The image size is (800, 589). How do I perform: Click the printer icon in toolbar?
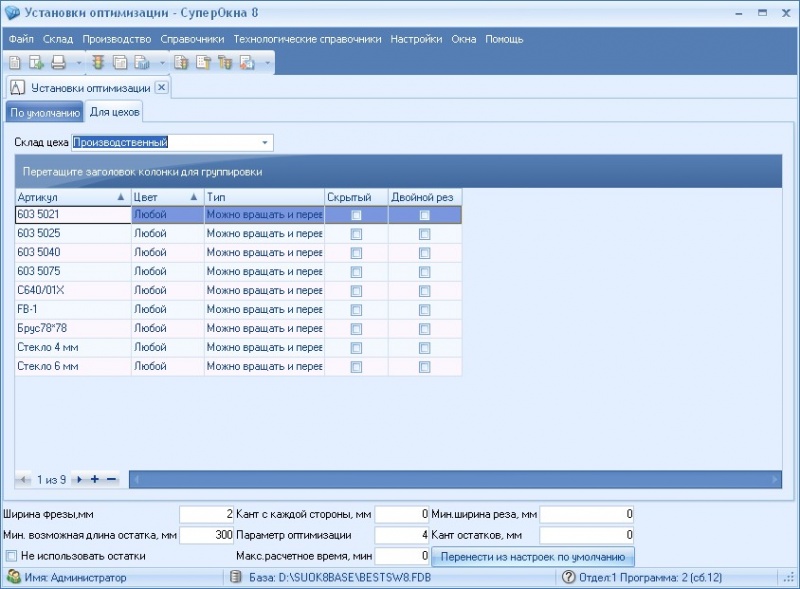point(58,63)
